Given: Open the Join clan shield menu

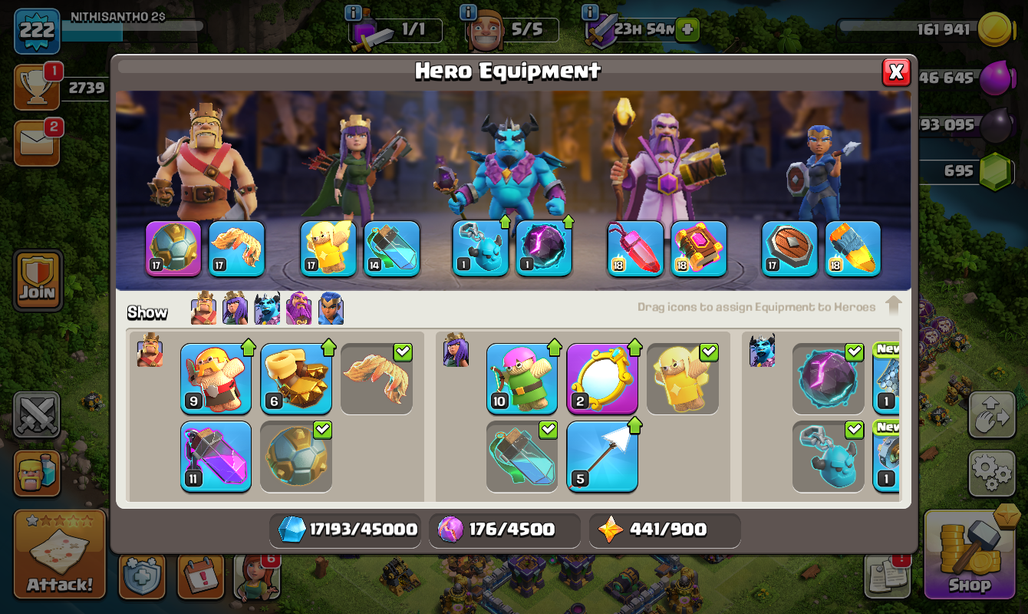Looking at the screenshot, I should 37,280.
